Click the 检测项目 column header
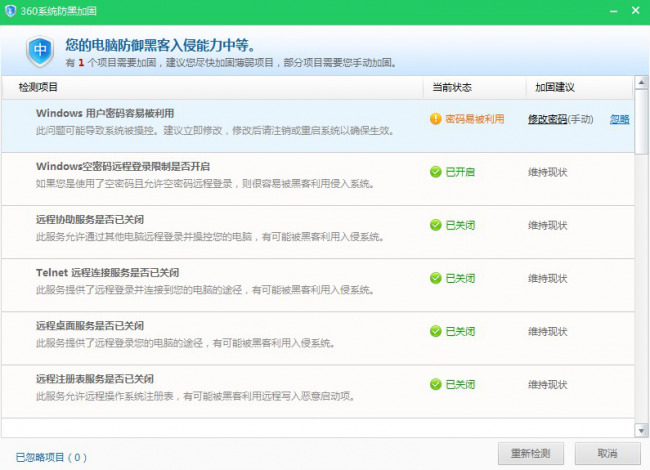 [x=38, y=88]
